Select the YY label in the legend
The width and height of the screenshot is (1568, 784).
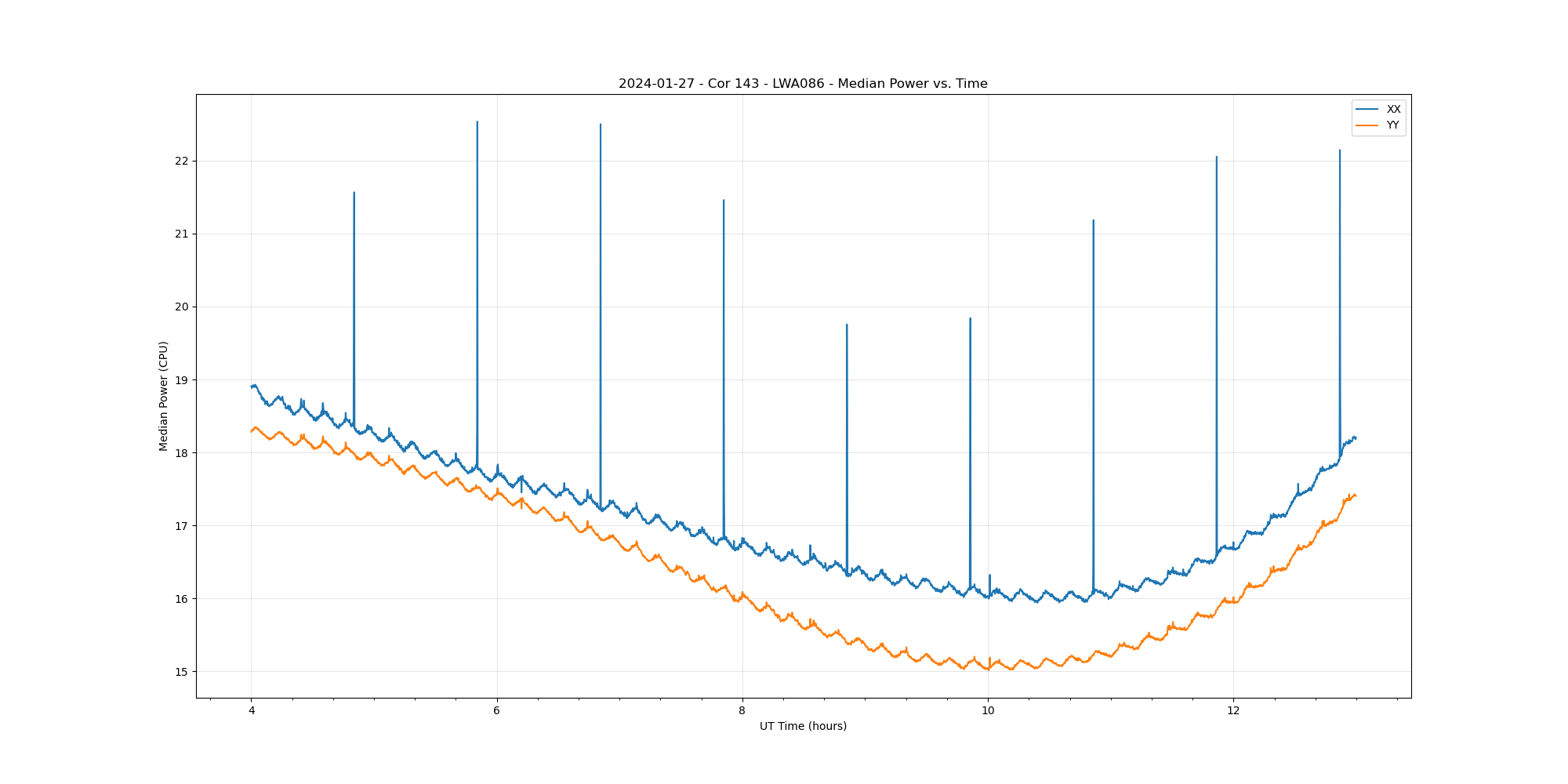[1392, 125]
